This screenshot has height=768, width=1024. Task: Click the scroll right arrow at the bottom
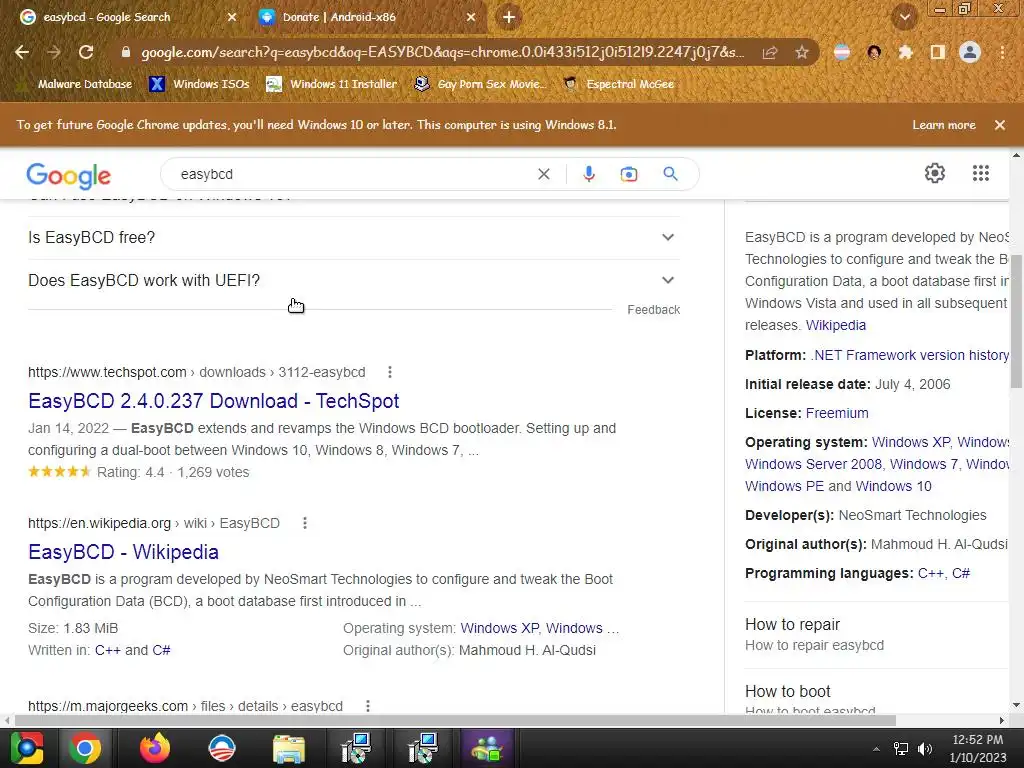click(x=1002, y=720)
